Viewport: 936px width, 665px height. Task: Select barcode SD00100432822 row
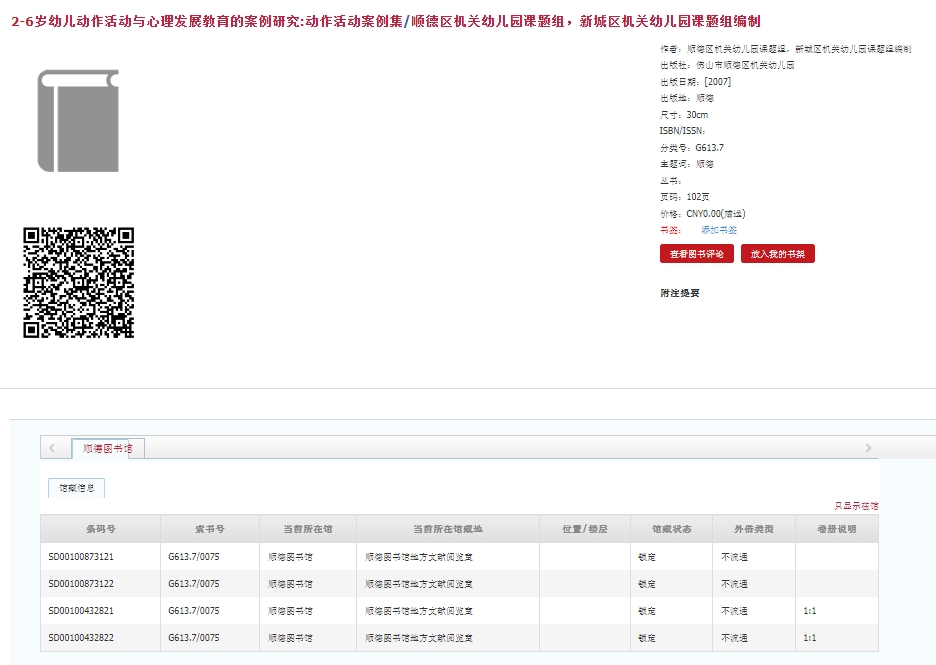pyautogui.click(x=81, y=638)
